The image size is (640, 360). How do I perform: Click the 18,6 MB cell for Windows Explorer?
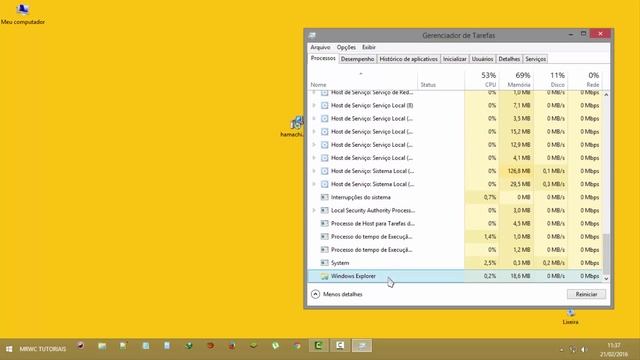click(516, 276)
